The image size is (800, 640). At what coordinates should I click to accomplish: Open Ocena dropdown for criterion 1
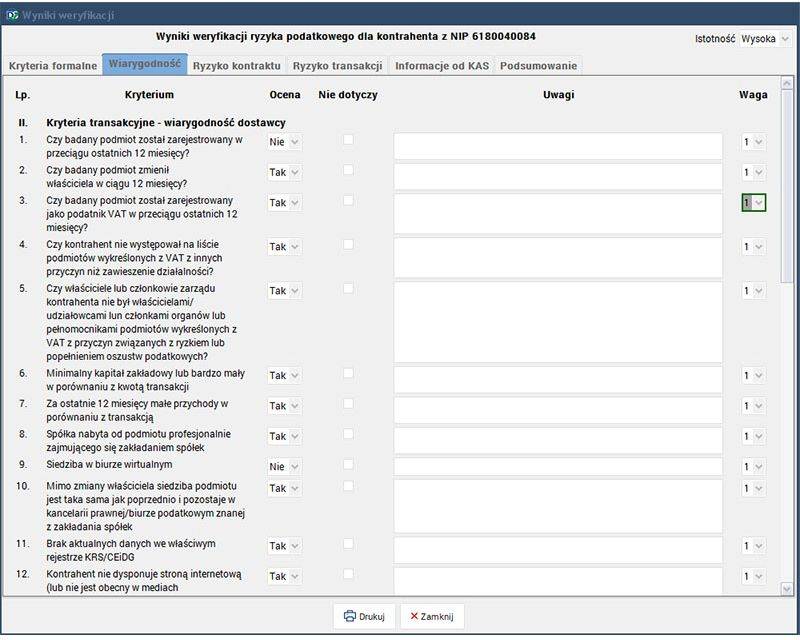point(284,142)
